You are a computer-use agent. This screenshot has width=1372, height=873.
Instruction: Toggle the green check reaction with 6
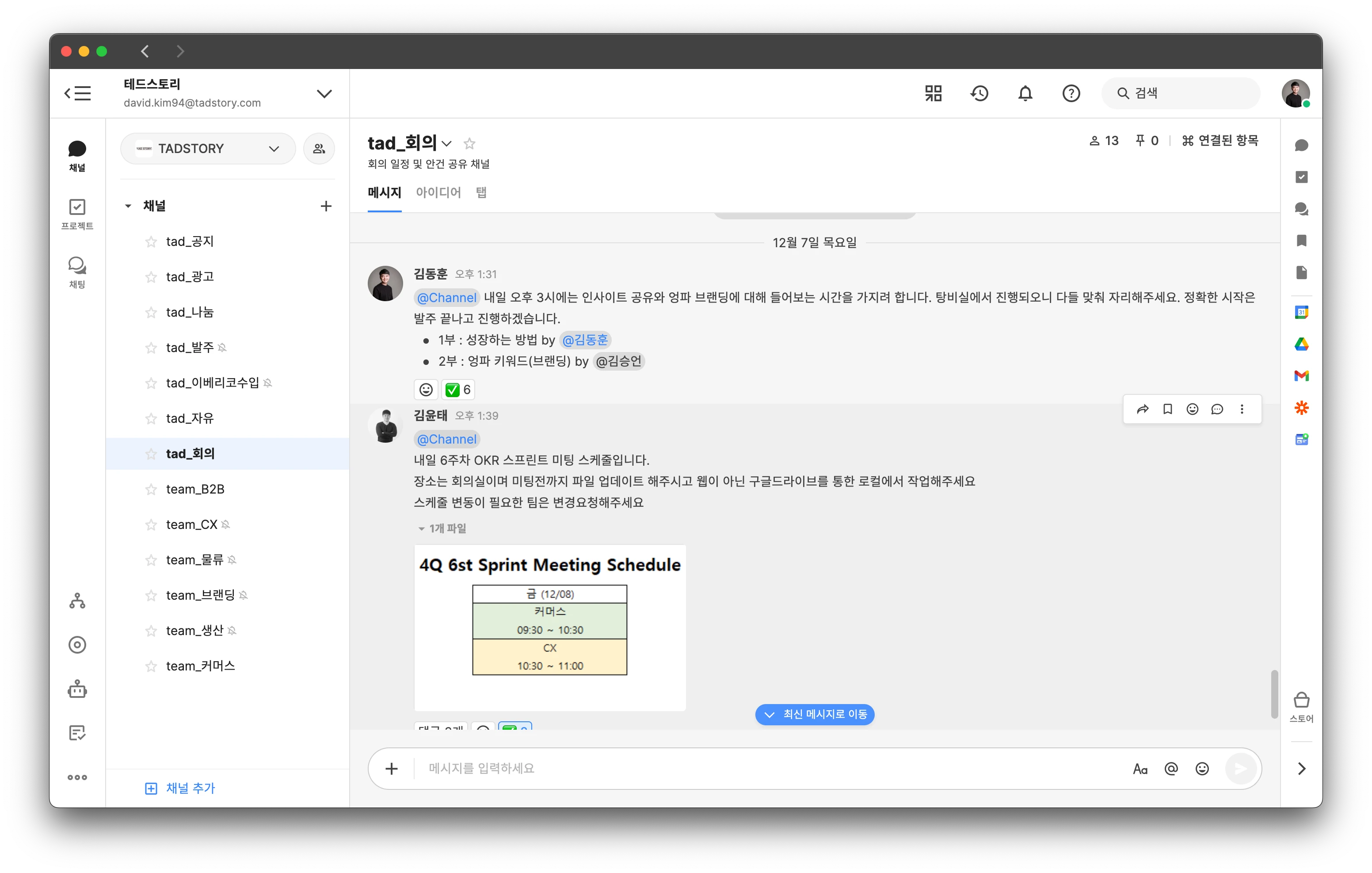(x=458, y=390)
